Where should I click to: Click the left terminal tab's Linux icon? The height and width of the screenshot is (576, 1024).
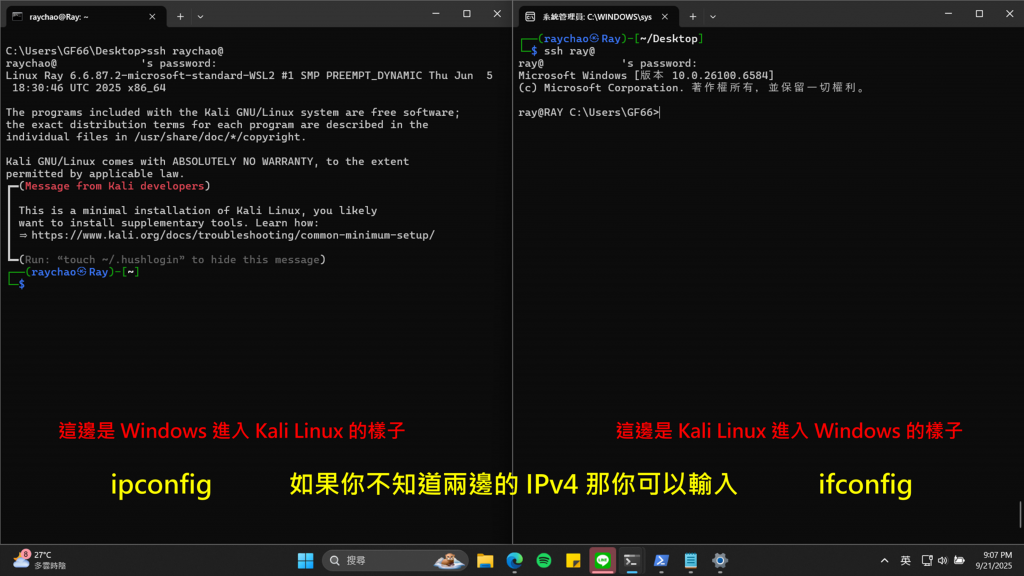tap(18, 16)
